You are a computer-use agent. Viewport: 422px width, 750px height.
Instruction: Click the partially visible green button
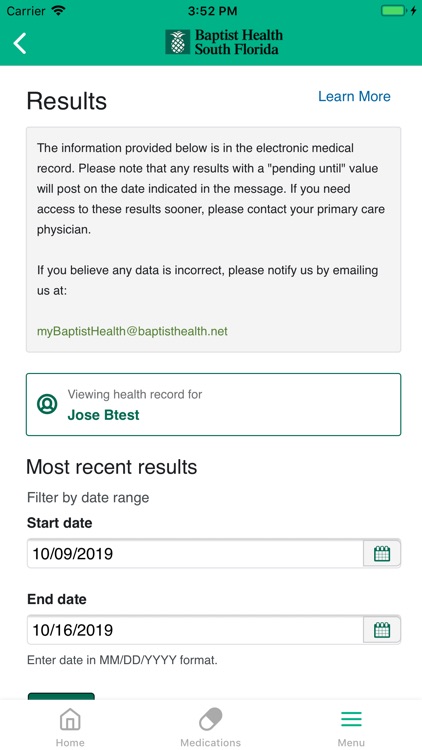[x=61, y=696]
